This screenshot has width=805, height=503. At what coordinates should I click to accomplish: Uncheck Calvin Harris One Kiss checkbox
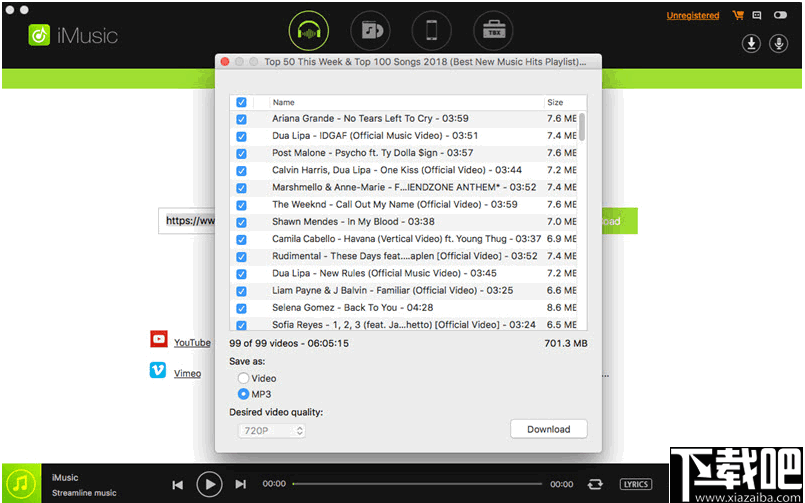click(x=241, y=171)
